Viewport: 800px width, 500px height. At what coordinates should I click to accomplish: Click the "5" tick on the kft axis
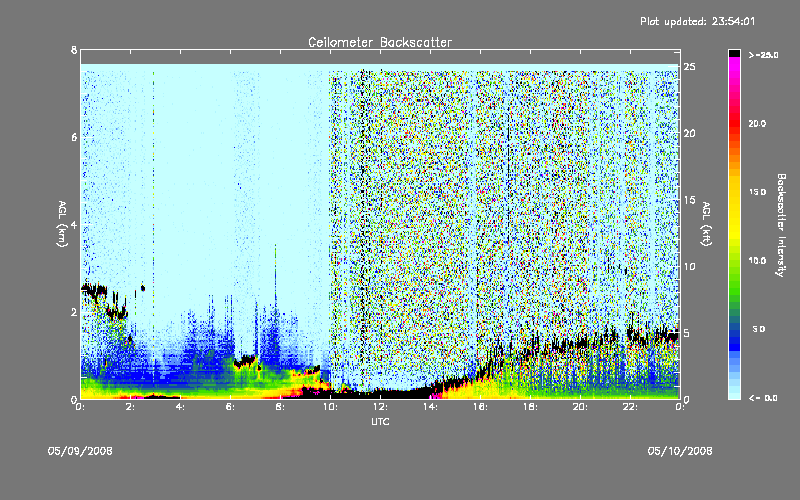tap(687, 333)
